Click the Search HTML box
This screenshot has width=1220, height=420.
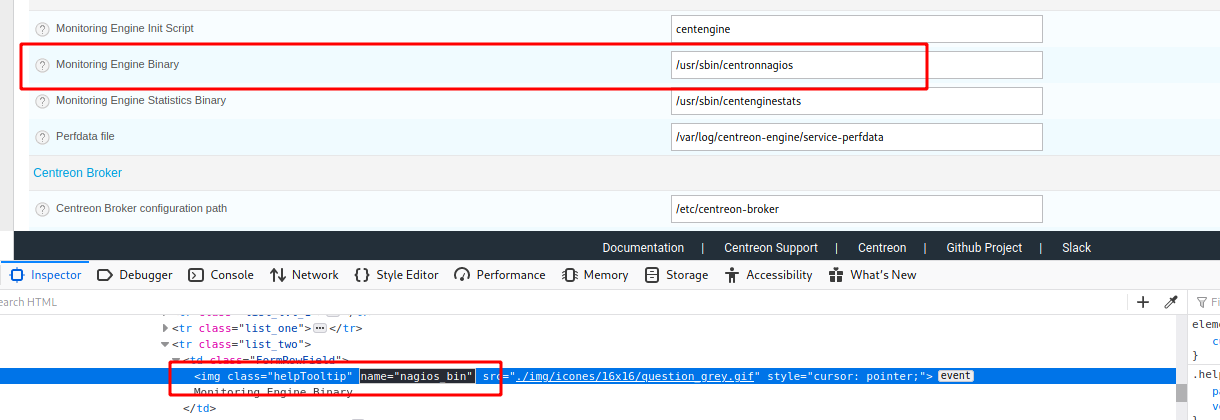560,302
